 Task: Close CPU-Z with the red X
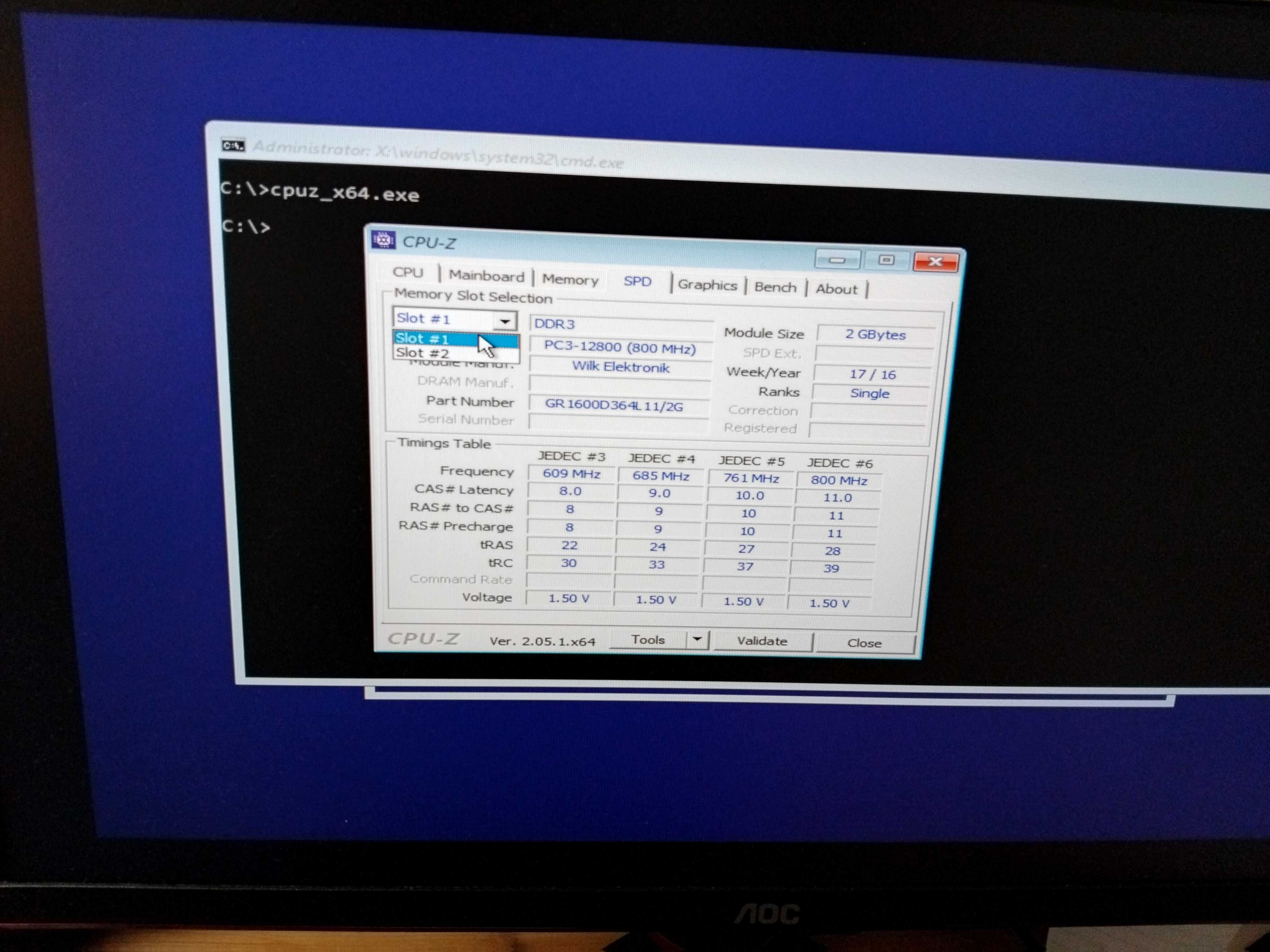[x=936, y=262]
